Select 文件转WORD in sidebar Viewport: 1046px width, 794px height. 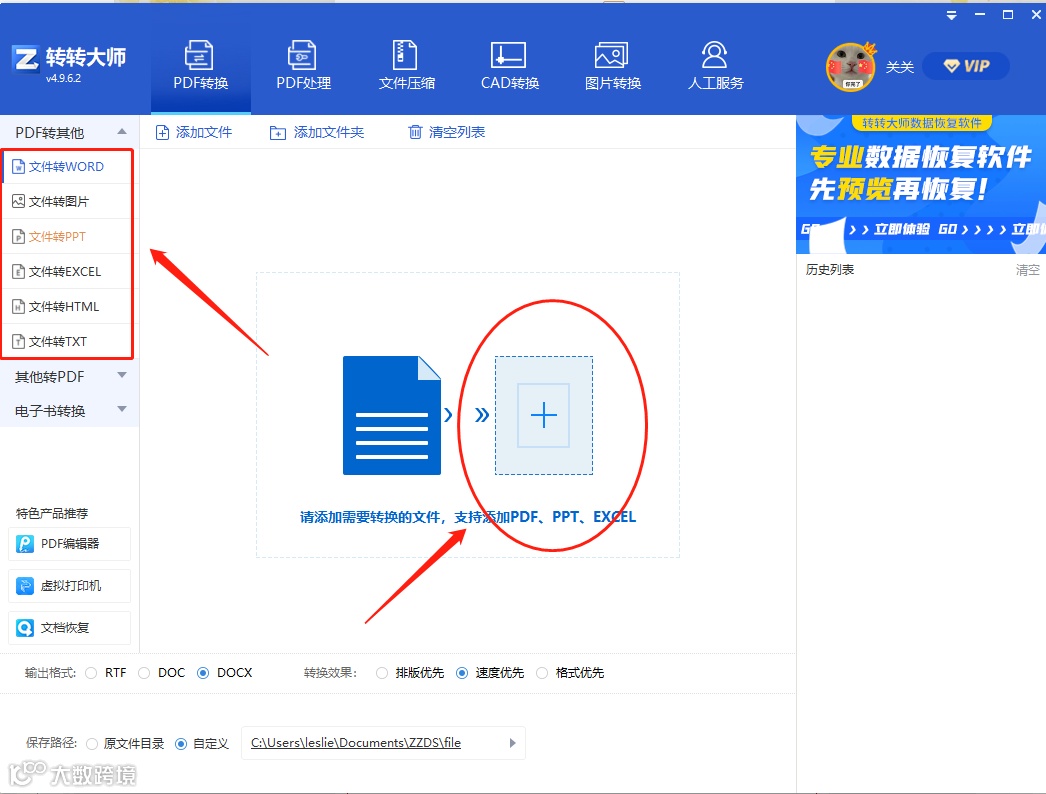coord(67,167)
